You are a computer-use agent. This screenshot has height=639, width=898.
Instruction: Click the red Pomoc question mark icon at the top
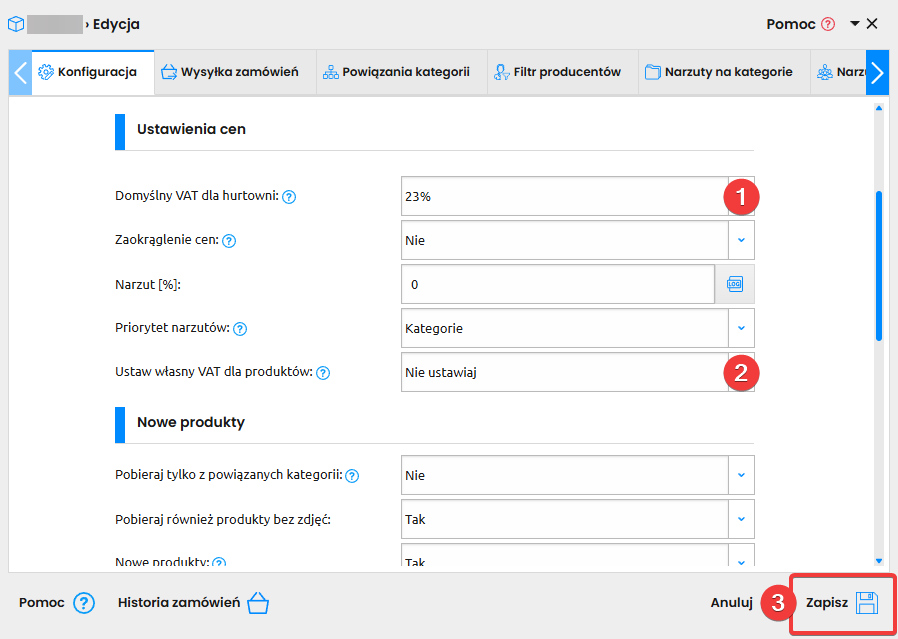pyautogui.click(x=827, y=24)
